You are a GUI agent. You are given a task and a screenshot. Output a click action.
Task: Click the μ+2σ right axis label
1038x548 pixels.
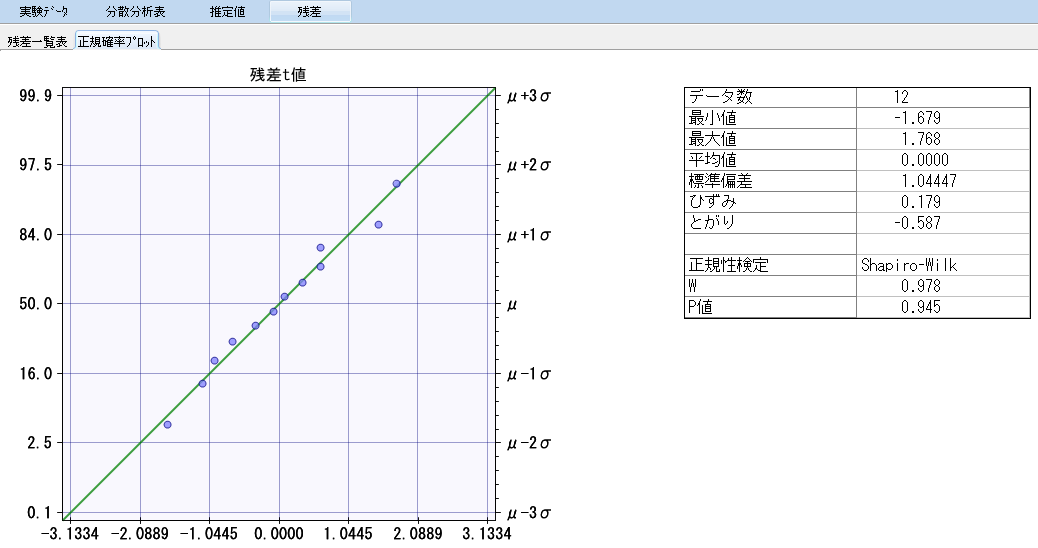[x=529, y=165]
